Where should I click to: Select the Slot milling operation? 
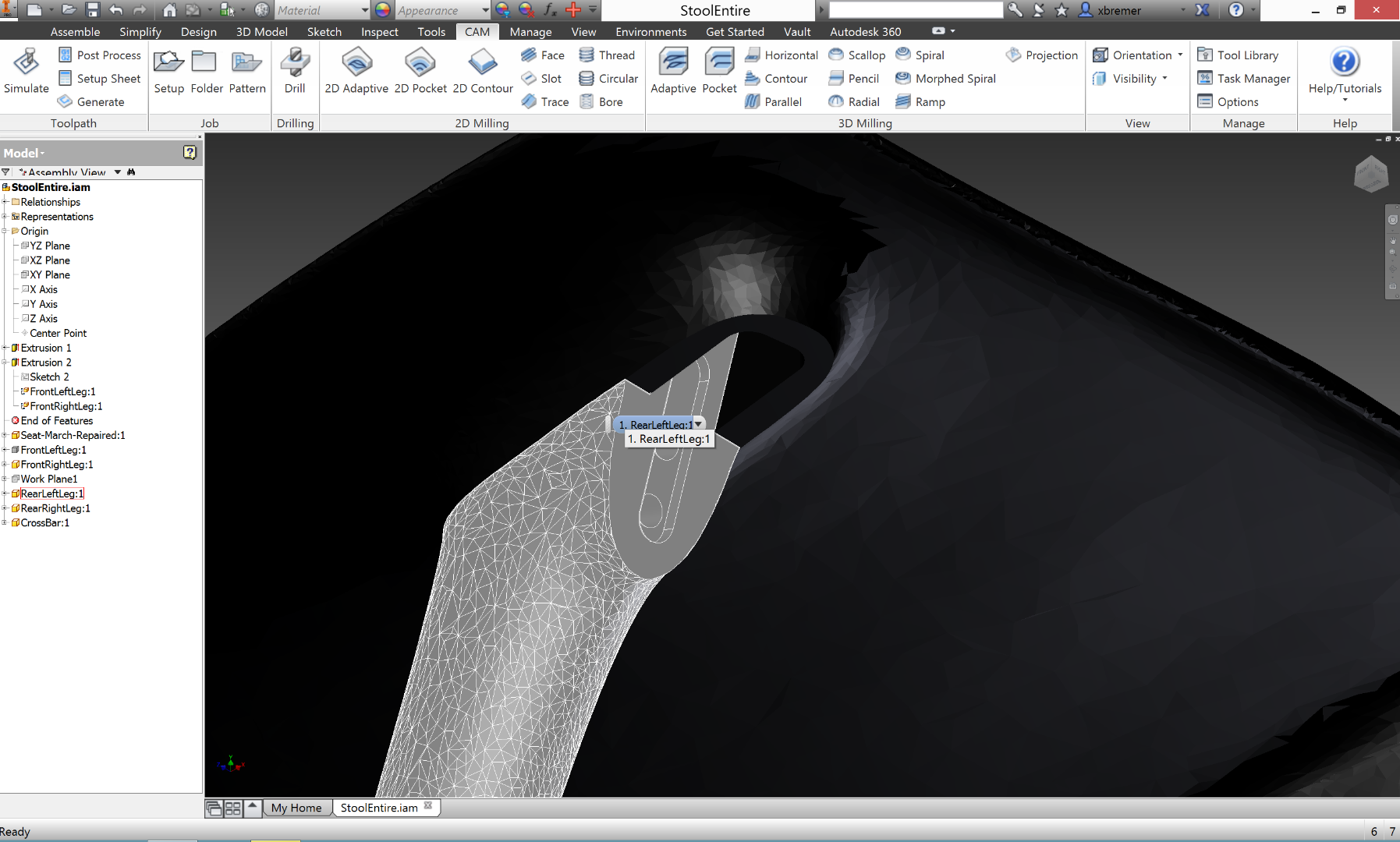(x=541, y=79)
